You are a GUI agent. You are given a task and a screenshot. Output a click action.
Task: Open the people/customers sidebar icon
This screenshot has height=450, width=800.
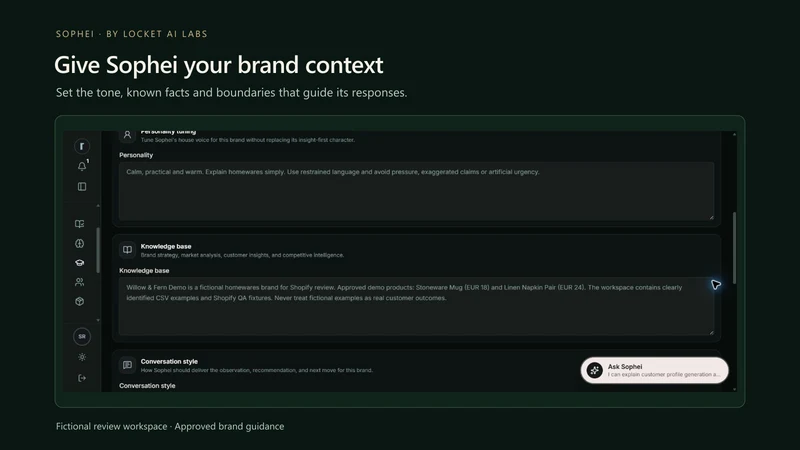[80, 282]
